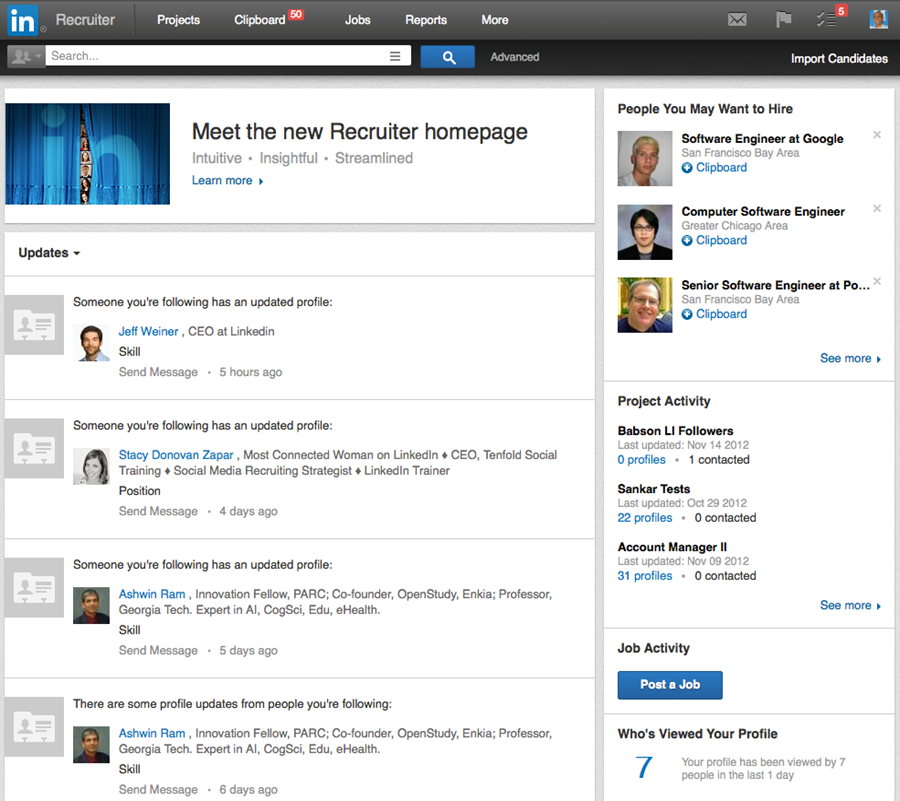Expand the Updates filter dropdown
The image size is (900, 801).
tap(50, 253)
